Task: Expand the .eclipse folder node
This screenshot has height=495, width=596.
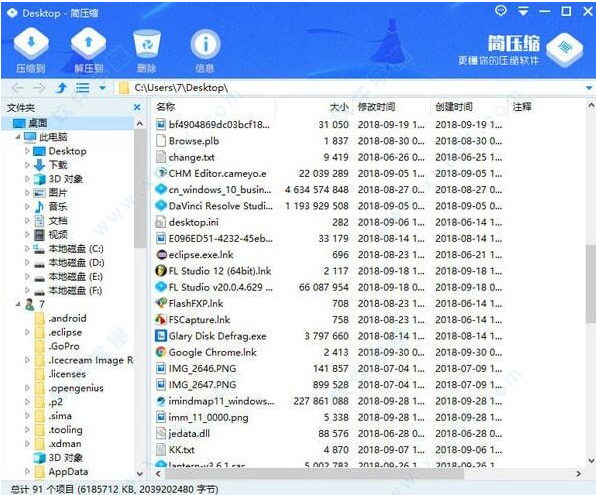Action: (x=27, y=332)
